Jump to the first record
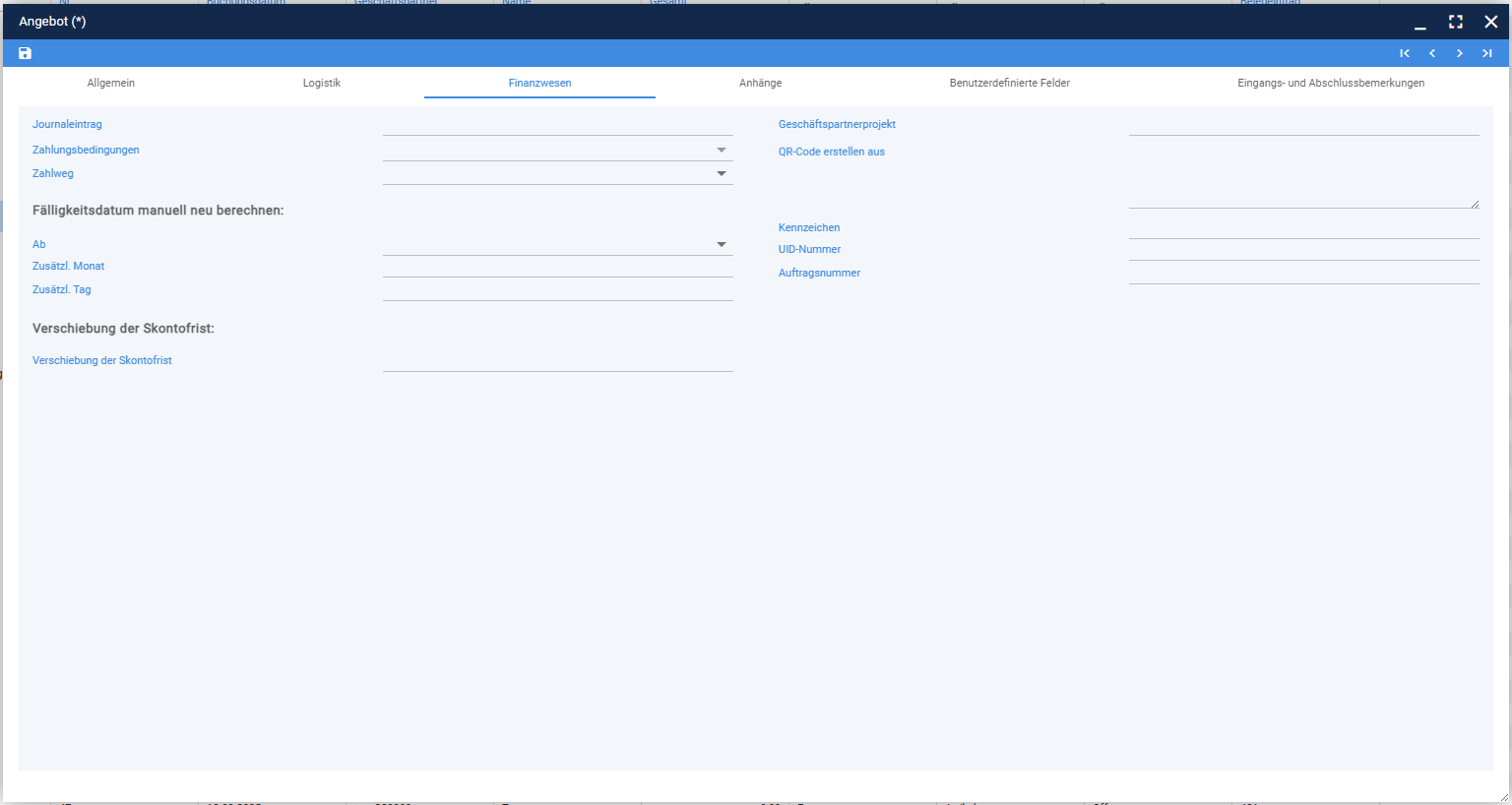The width and height of the screenshot is (1512, 805). click(x=1405, y=53)
